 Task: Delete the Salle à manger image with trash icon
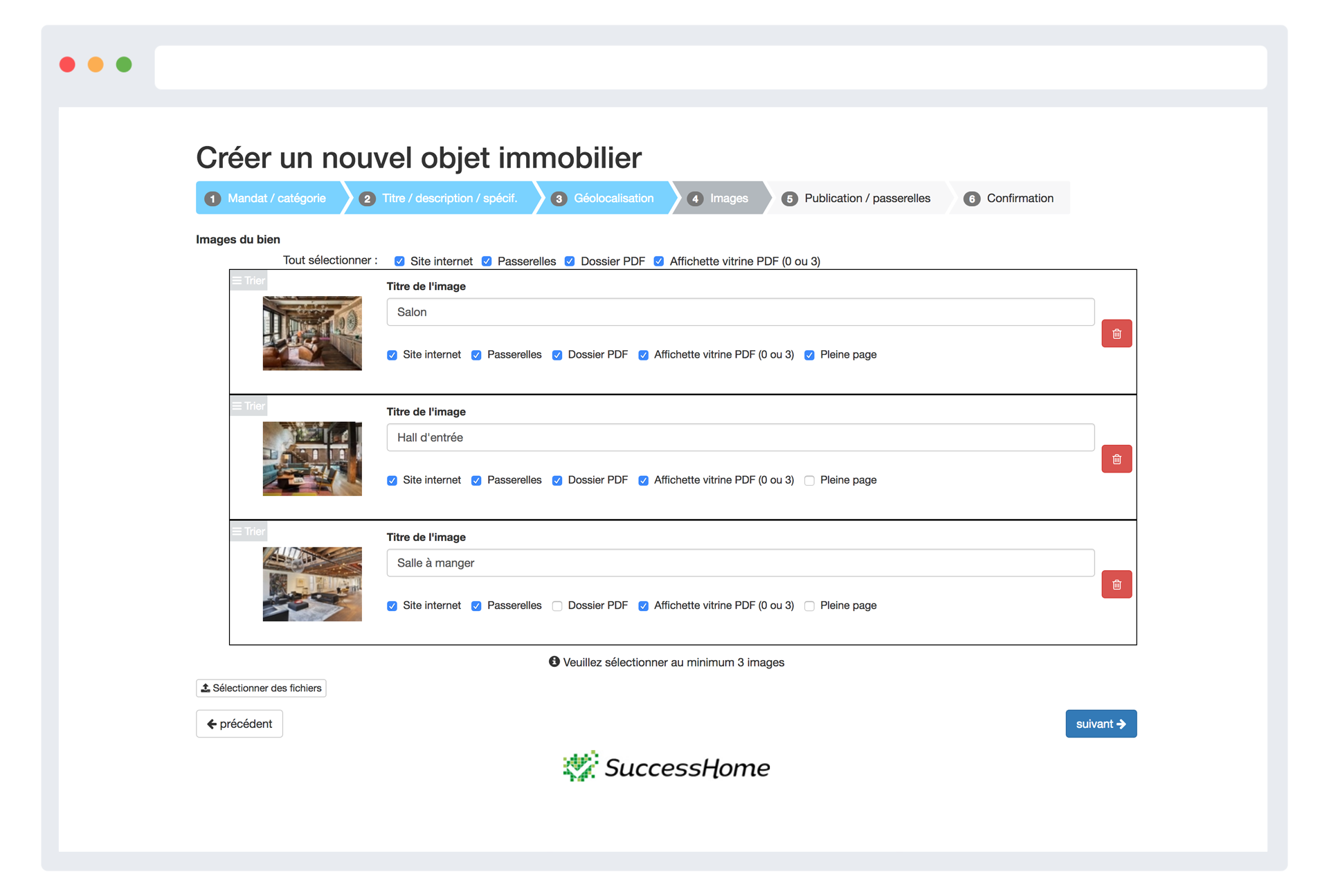click(1116, 585)
